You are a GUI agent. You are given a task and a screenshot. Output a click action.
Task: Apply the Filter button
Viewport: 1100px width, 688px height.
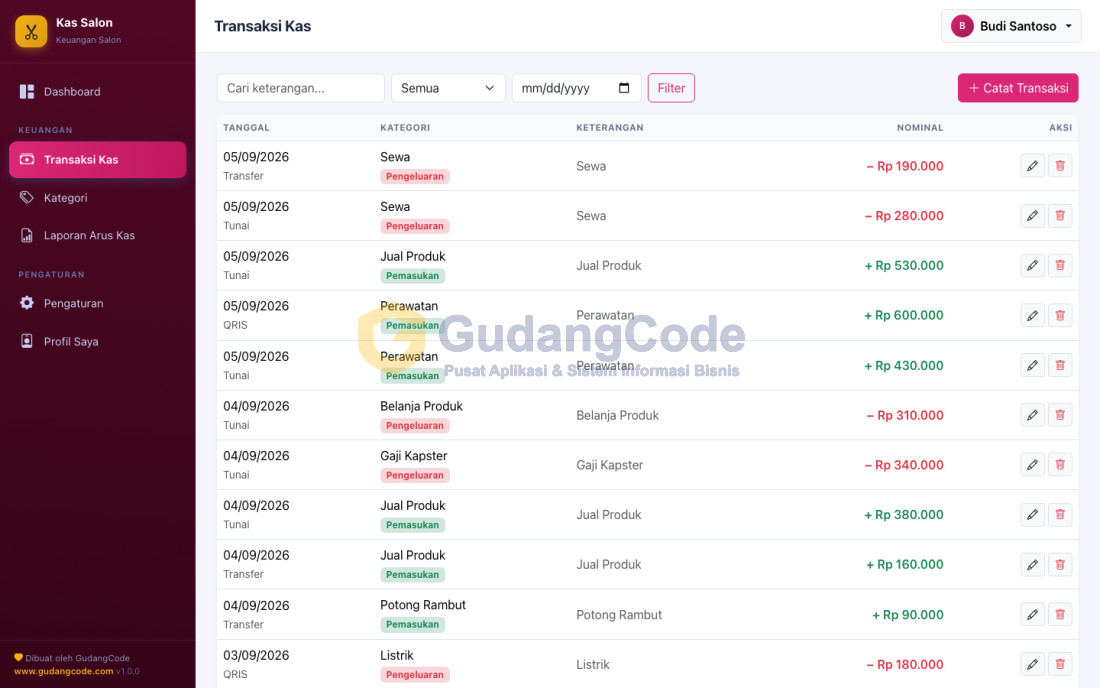[x=671, y=88]
